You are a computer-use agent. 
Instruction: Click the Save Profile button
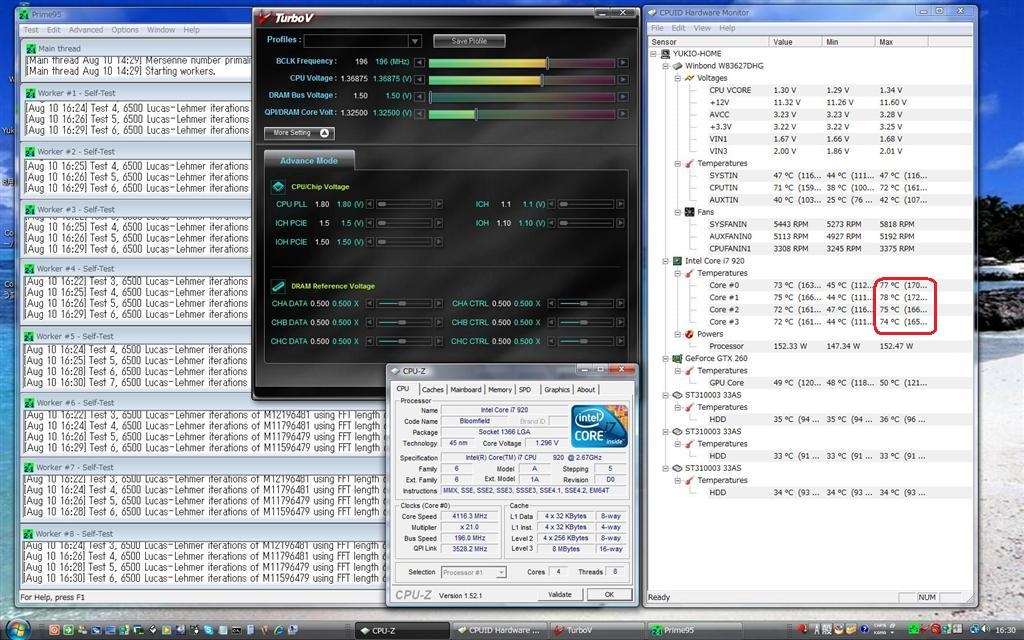point(469,41)
